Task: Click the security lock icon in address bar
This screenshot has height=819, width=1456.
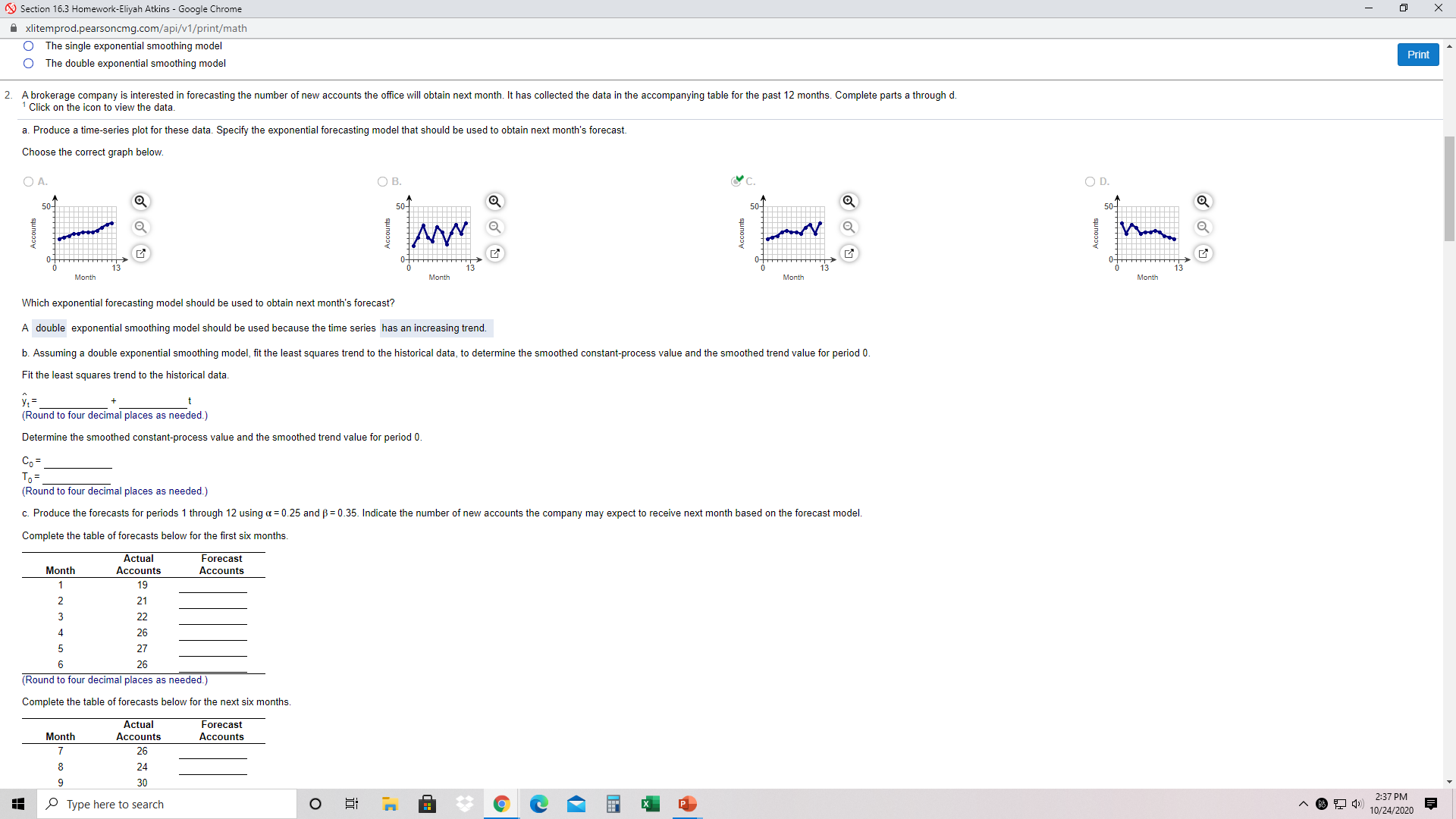Action: [13, 28]
